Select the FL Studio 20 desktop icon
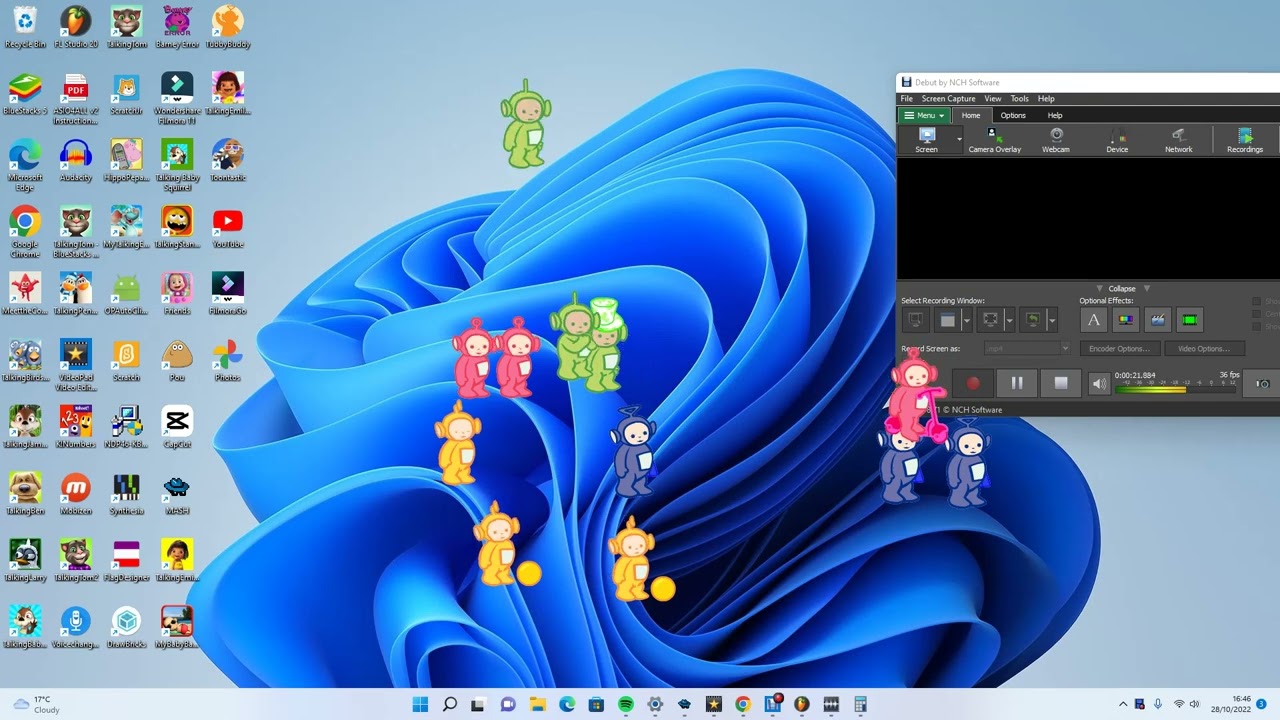The image size is (1280, 720). tap(76, 27)
